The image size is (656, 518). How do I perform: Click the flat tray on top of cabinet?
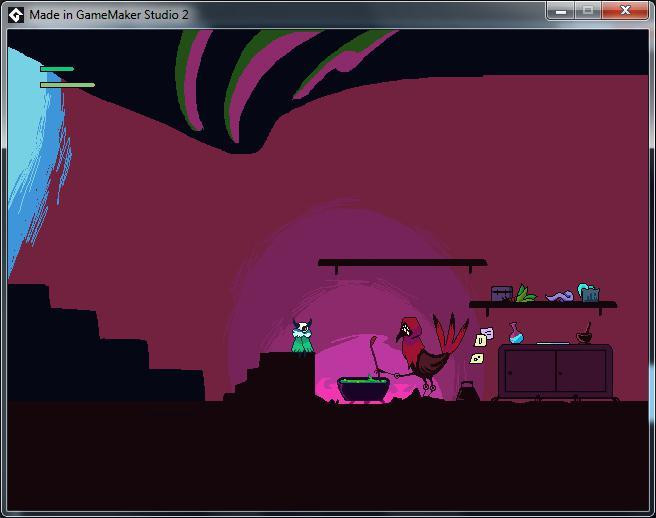[553, 343]
